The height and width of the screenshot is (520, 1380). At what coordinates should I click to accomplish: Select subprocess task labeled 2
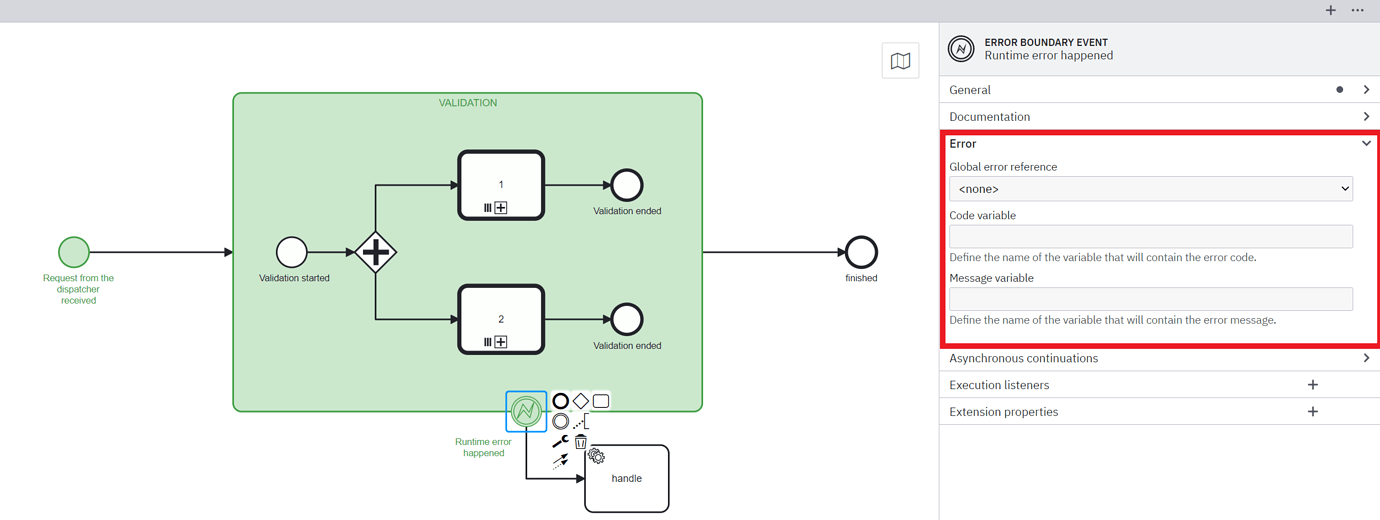501,319
